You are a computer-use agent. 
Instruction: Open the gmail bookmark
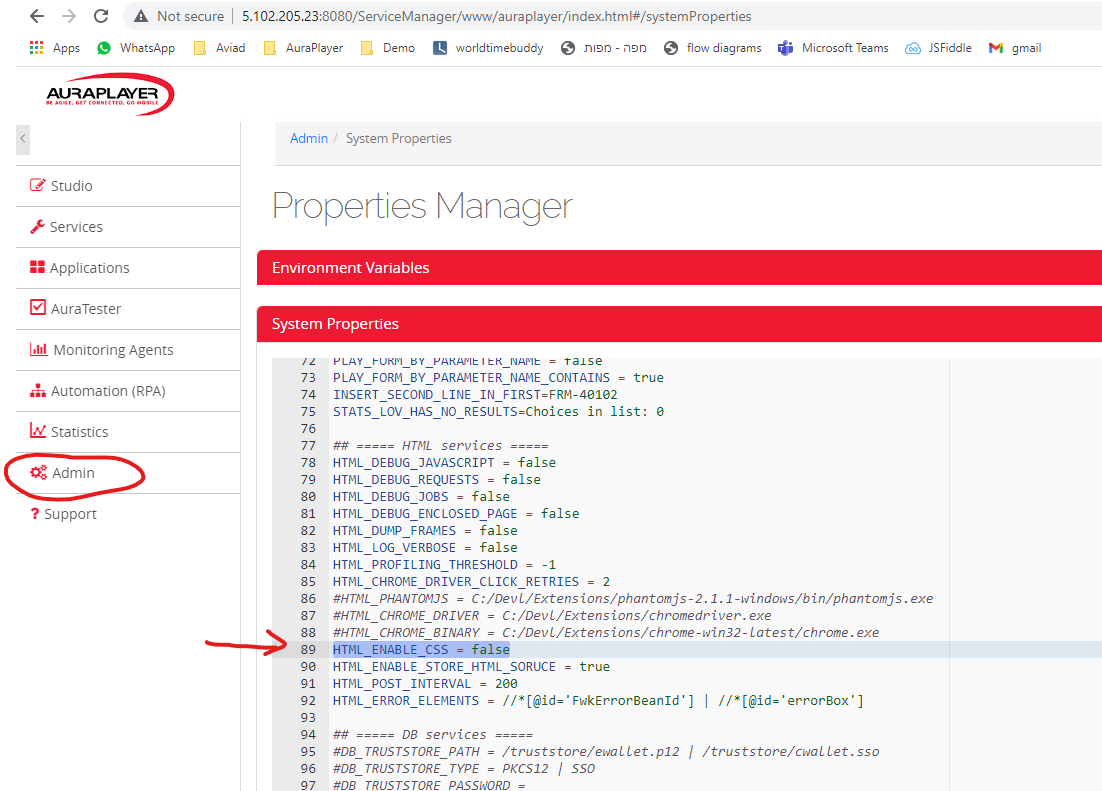point(1015,48)
